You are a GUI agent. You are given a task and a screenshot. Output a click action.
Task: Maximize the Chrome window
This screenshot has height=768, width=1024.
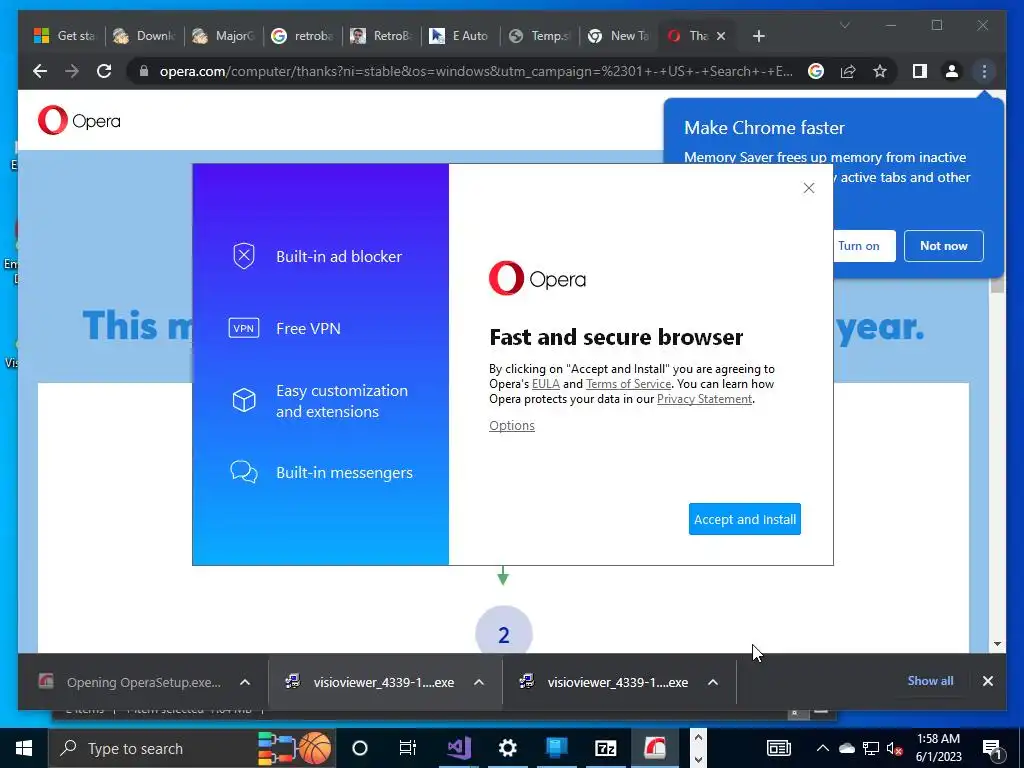tap(936, 25)
